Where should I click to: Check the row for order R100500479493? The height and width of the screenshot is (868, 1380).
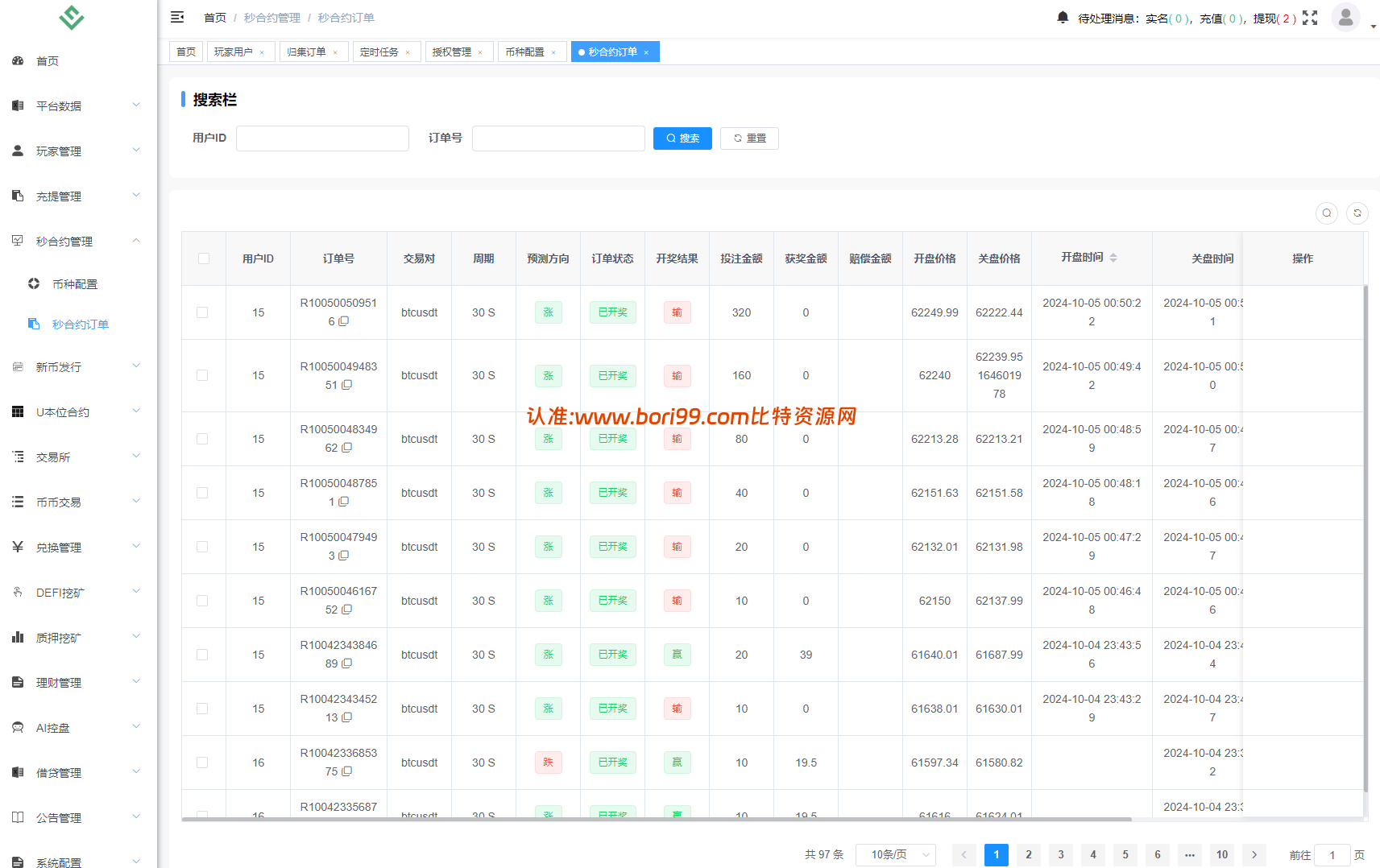point(202,547)
